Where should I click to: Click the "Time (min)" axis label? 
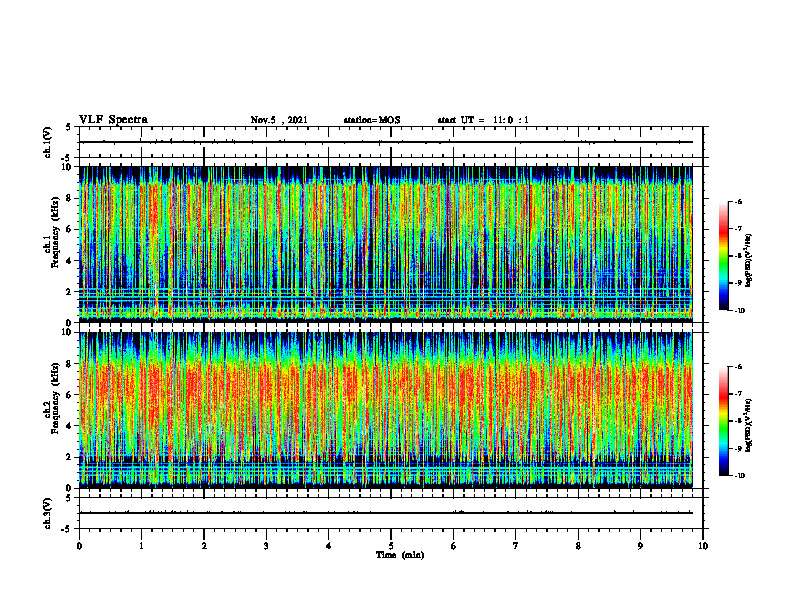coord(400,555)
